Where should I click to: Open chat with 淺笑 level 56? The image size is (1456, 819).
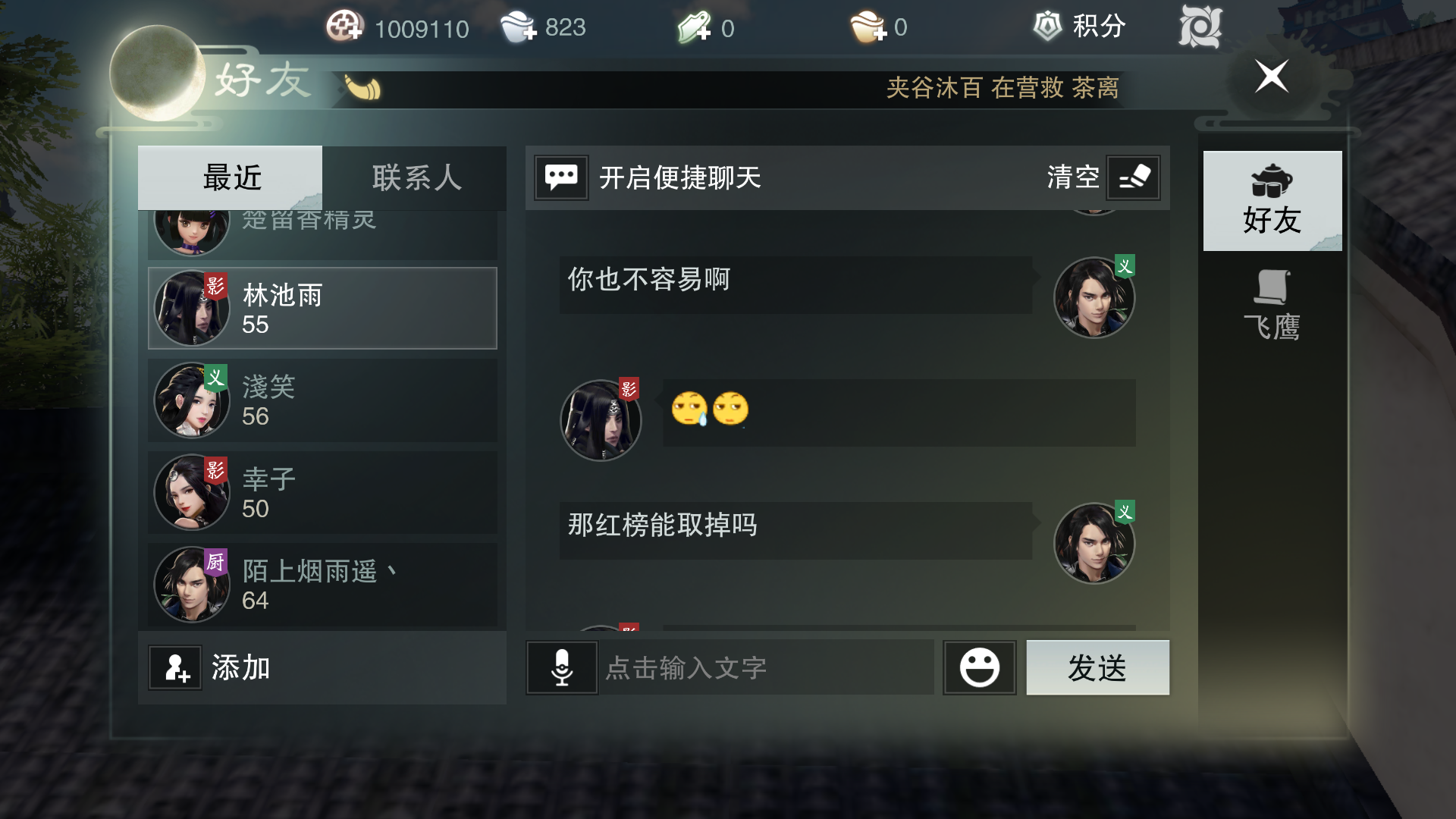click(322, 400)
